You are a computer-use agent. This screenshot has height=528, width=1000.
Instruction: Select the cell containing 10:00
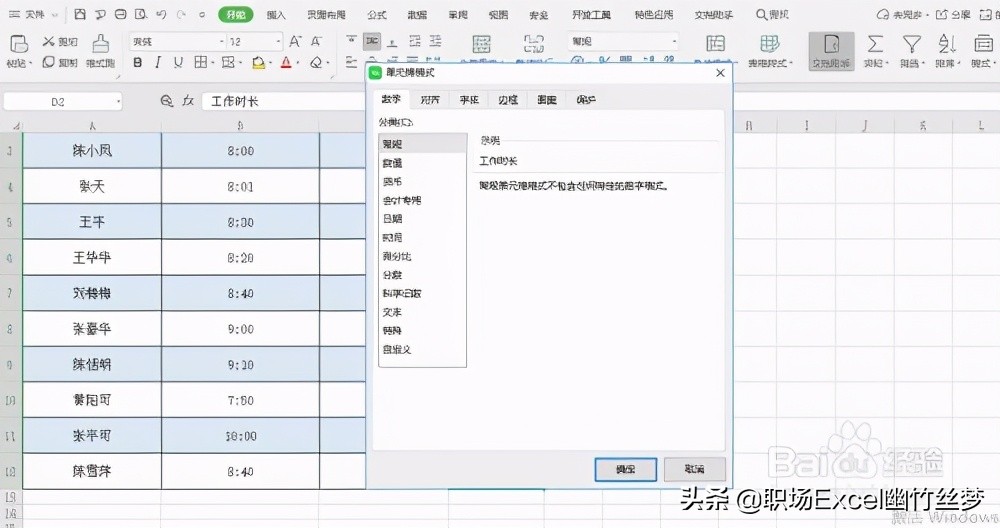pyautogui.click(x=240, y=436)
